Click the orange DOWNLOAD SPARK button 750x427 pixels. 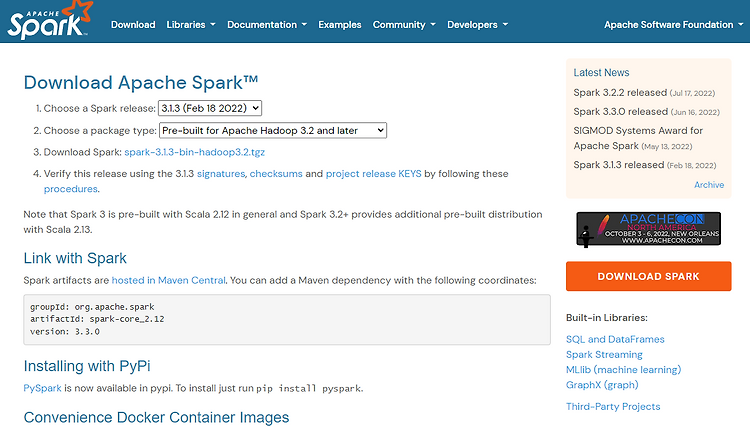(649, 276)
